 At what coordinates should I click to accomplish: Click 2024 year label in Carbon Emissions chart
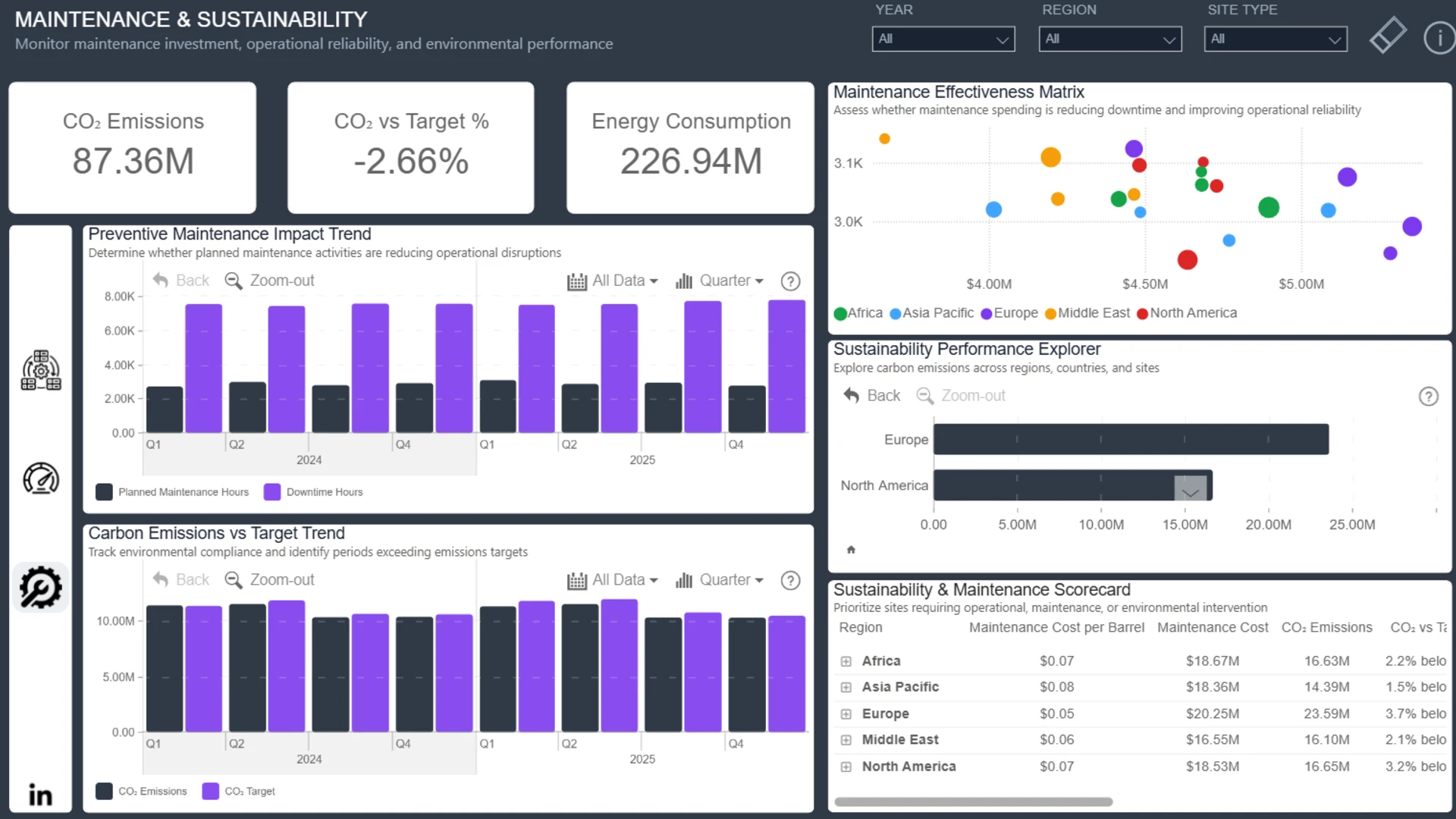tap(309, 759)
